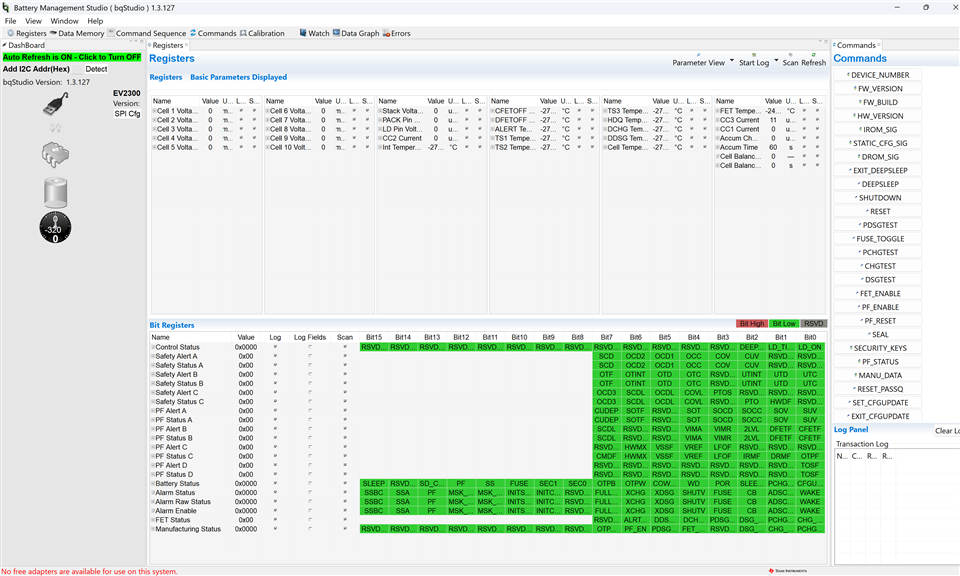Open the Command Sequence toolbar item
960x576 pixels.
click(146, 33)
